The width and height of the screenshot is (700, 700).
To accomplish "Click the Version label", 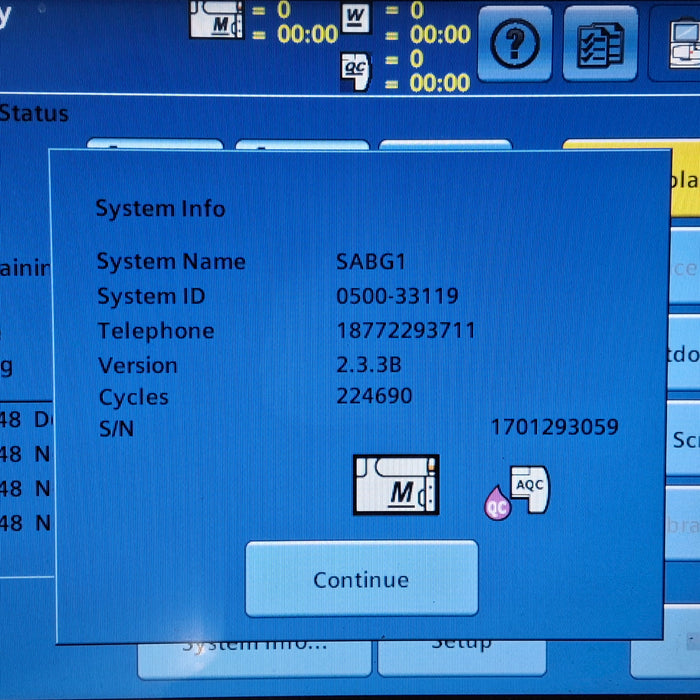I will [138, 366].
